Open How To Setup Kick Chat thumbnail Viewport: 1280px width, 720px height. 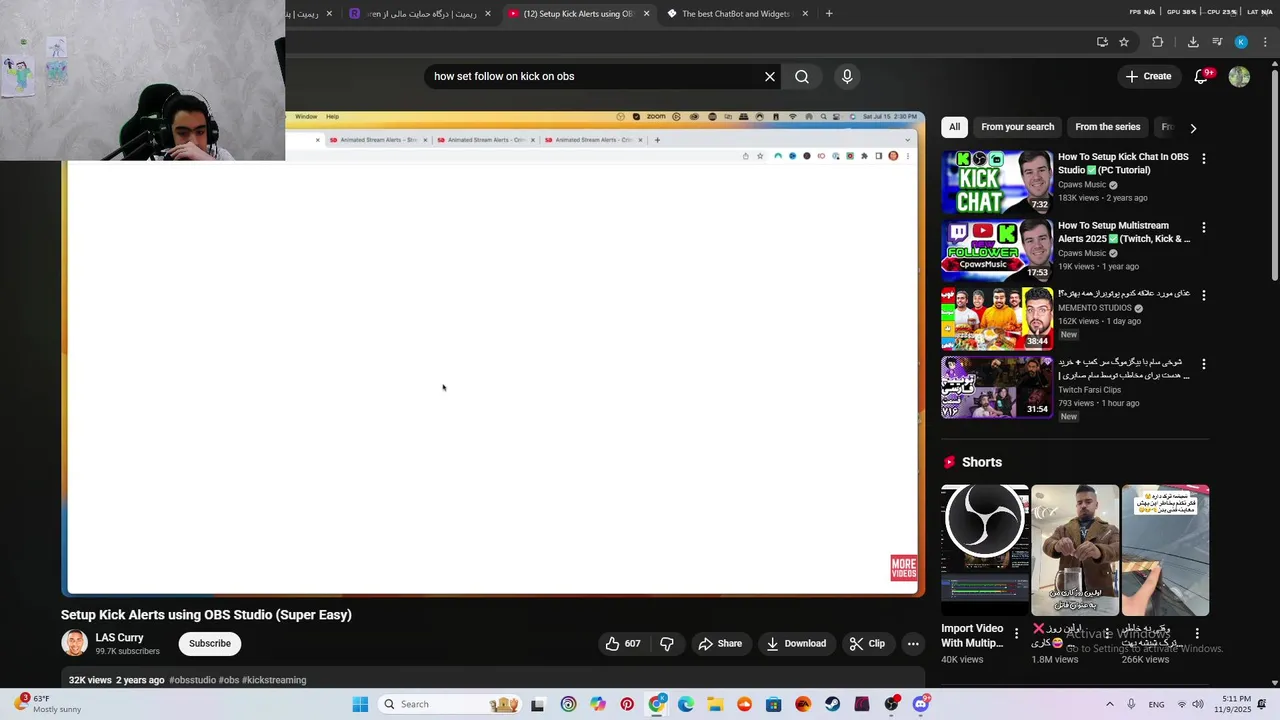tap(997, 182)
